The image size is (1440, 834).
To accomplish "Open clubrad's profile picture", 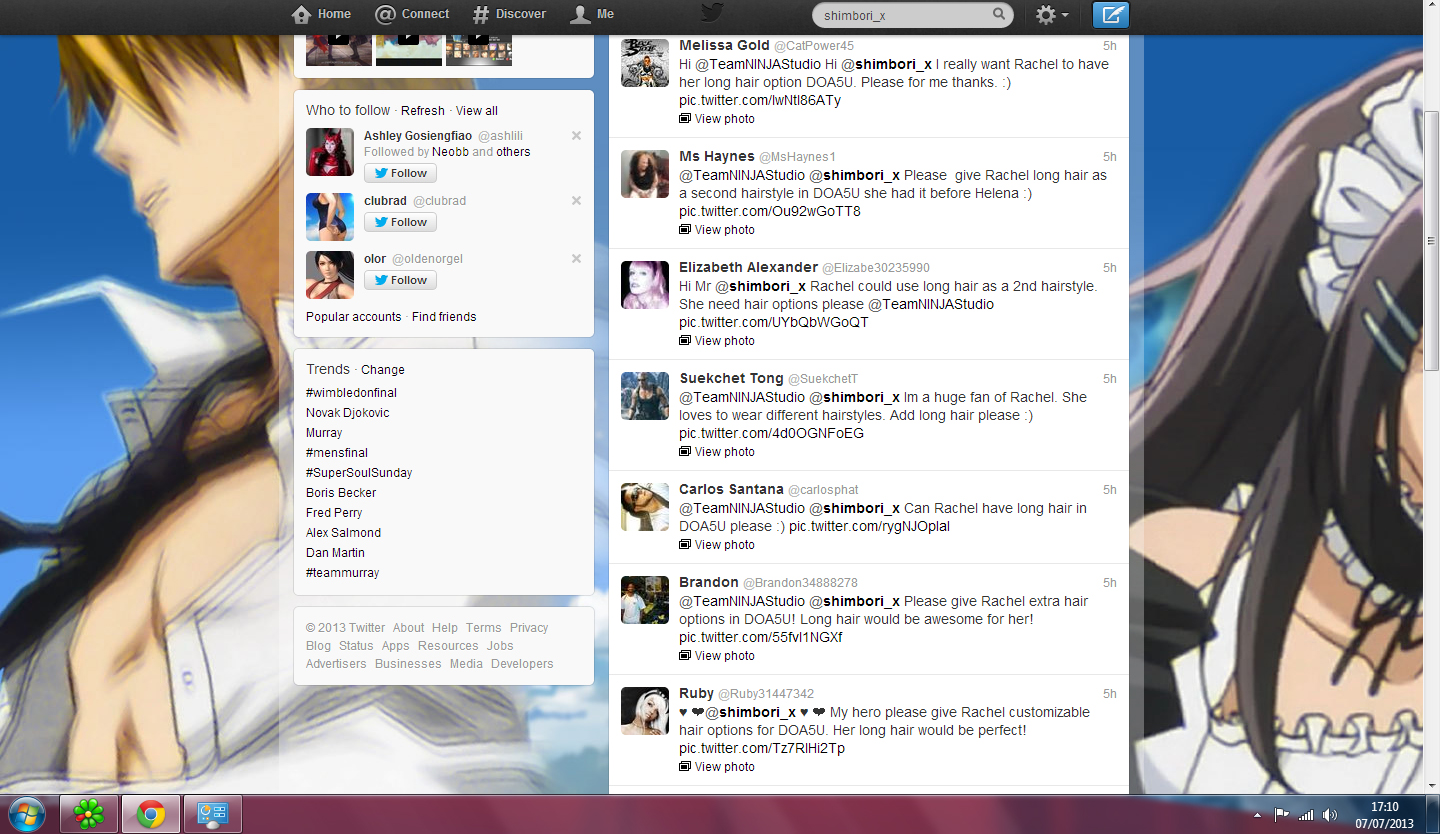I will pos(330,217).
